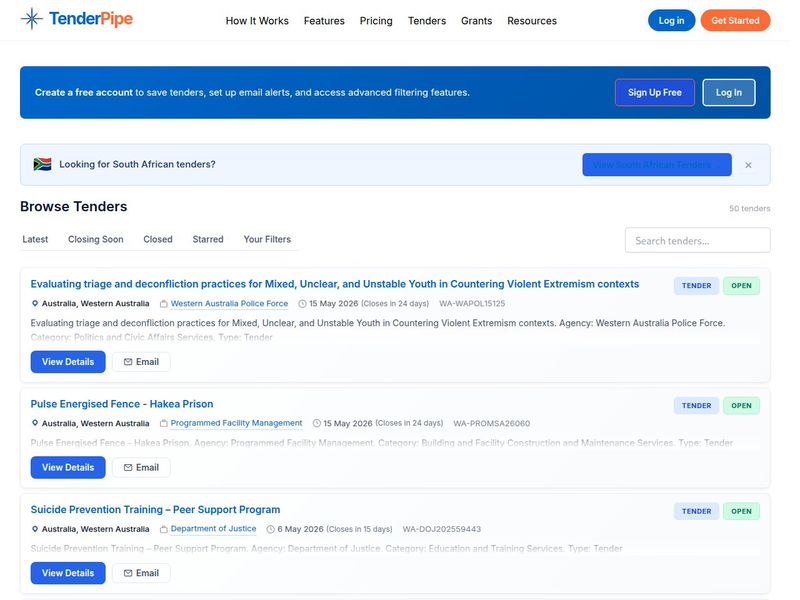Click the header Log in button
Viewport: 800px width, 600px height.
coord(671,20)
